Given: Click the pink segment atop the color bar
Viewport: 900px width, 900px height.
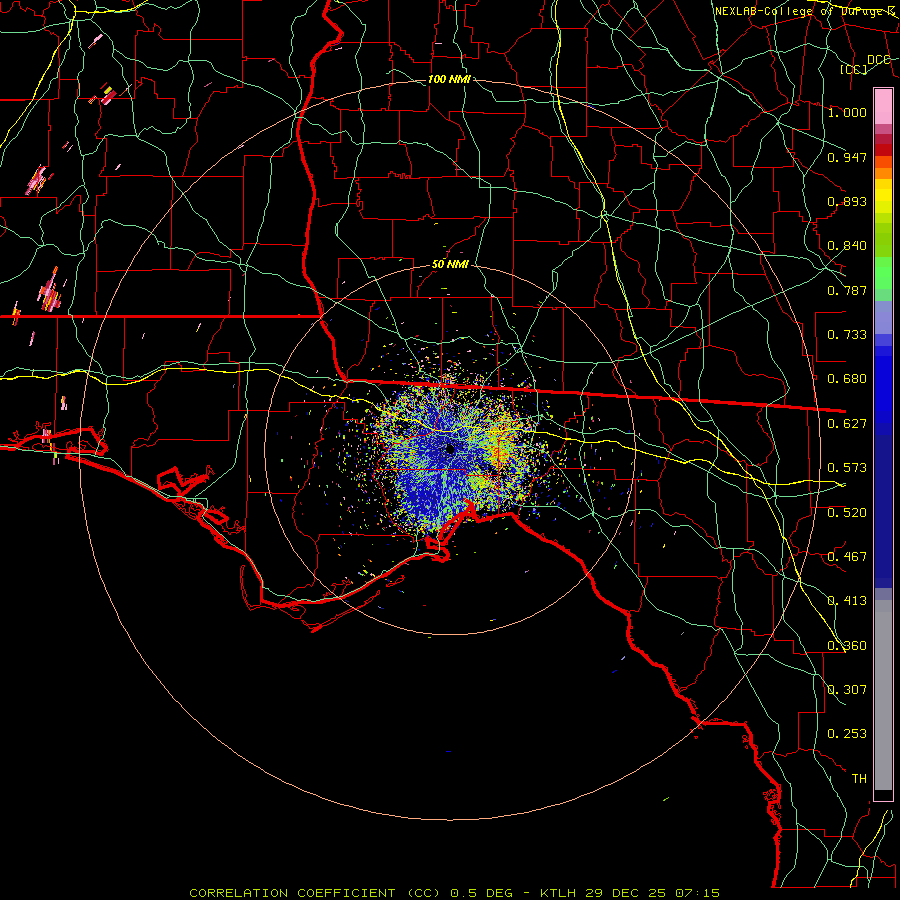Looking at the screenshot, I should (x=883, y=107).
